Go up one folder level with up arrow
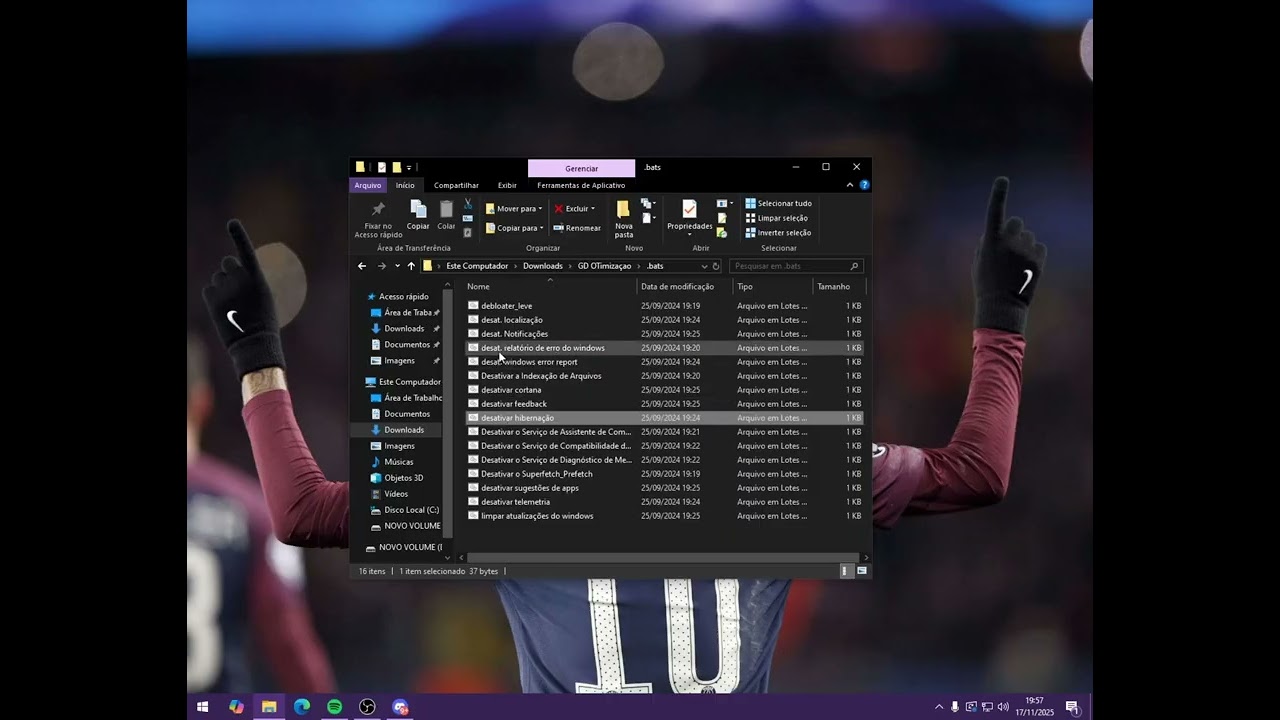 tap(411, 266)
